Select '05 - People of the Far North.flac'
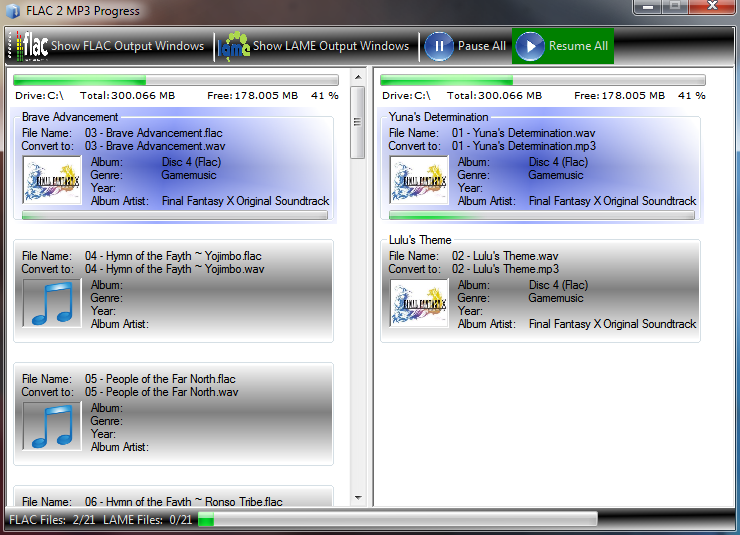 pos(160,379)
